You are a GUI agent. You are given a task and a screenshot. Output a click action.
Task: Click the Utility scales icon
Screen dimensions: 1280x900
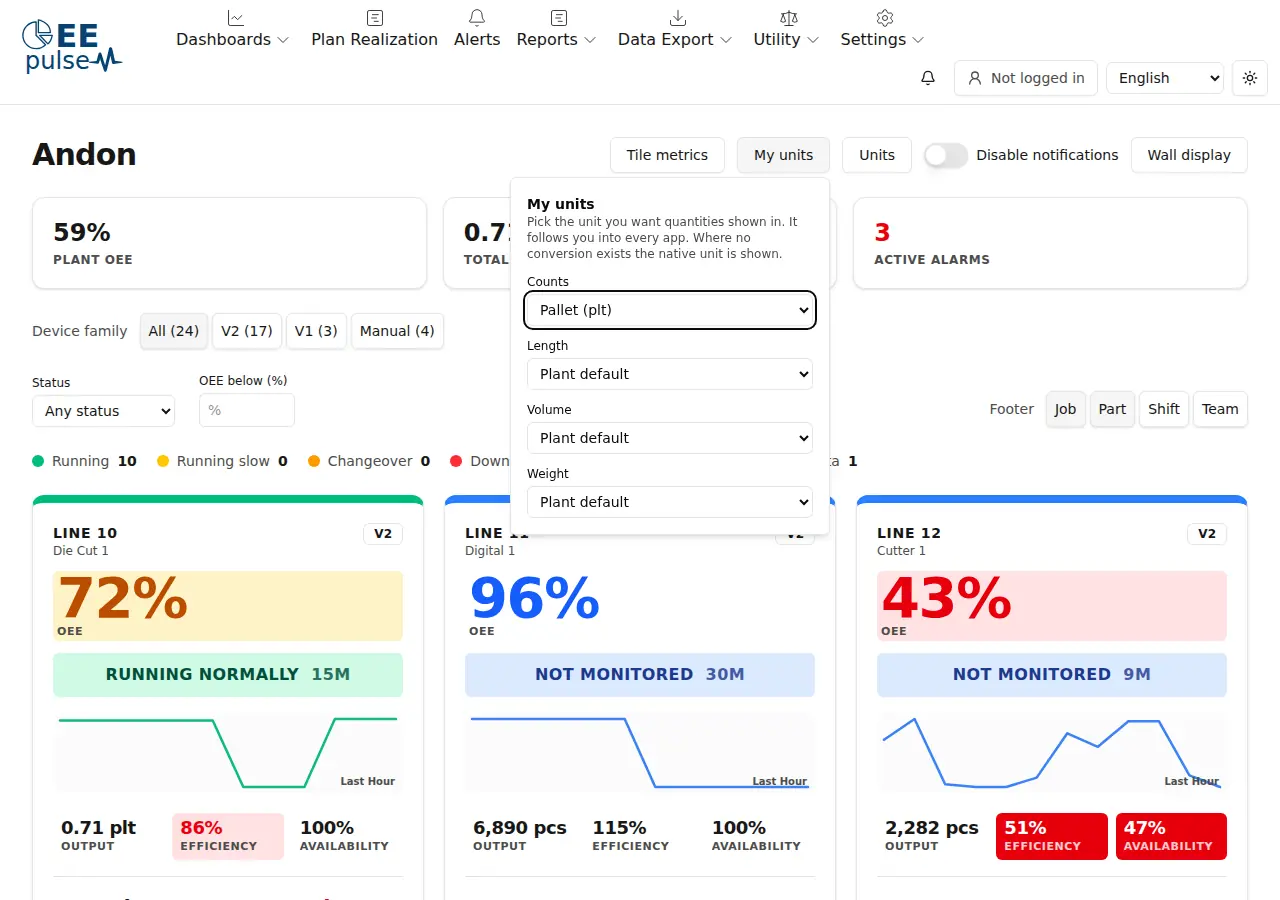coord(789,17)
